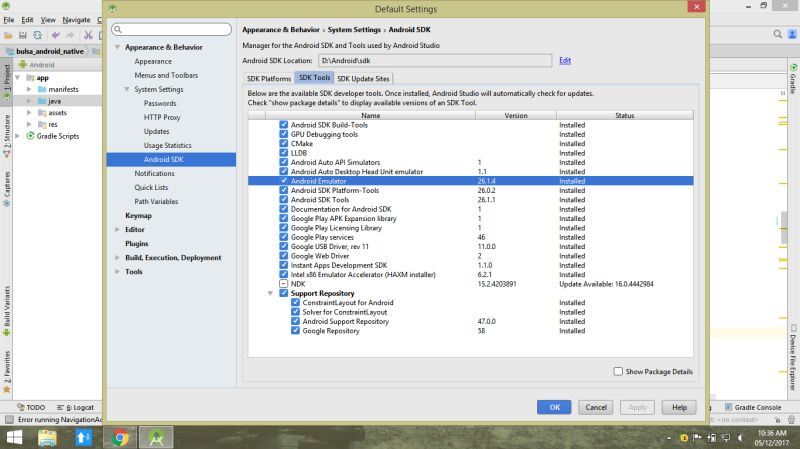Screen dimensions: 800x449
Task: Expand the Editor settings group
Action: point(117,230)
